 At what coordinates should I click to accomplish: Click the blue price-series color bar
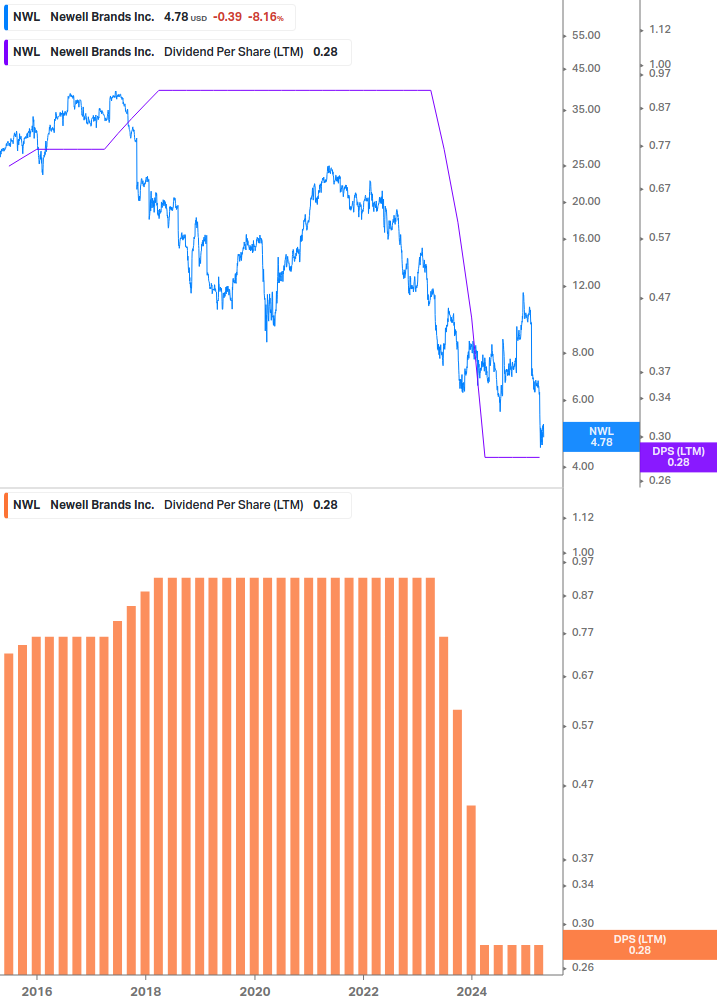pos(6,17)
